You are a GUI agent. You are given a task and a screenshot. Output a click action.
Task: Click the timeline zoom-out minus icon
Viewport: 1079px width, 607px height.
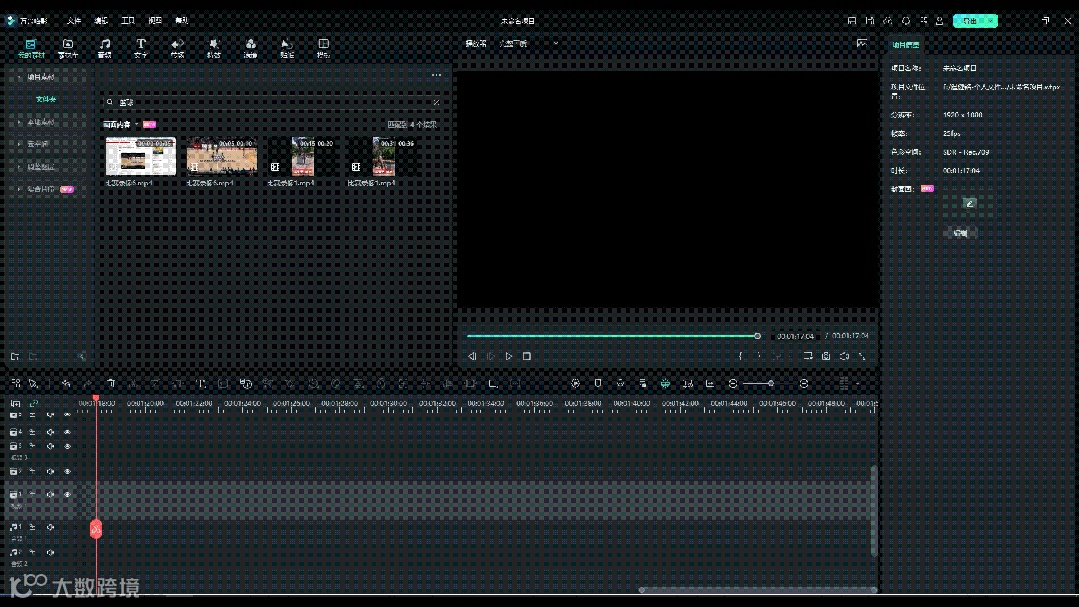point(733,383)
